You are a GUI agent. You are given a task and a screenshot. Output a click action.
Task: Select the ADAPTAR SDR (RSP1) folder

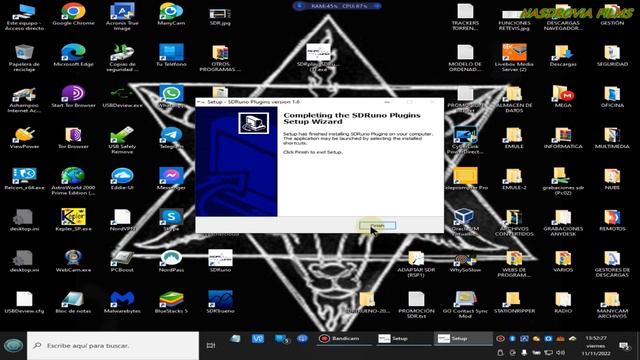pyautogui.click(x=416, y=264)
